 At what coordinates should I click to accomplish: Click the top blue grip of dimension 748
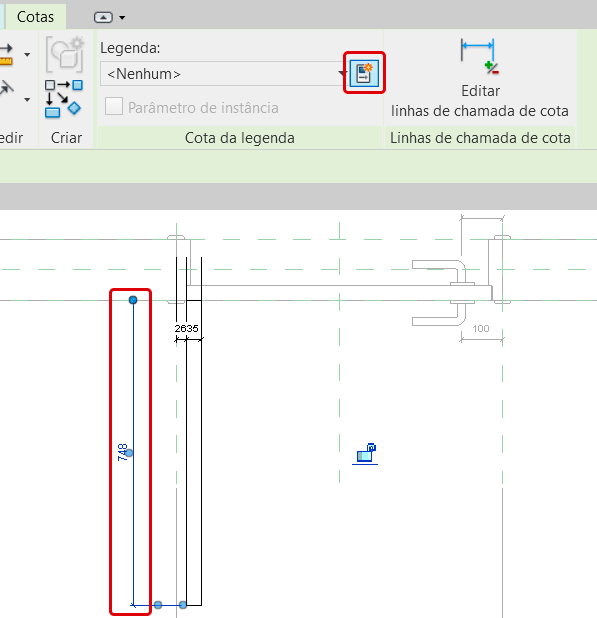pos(133,300)
